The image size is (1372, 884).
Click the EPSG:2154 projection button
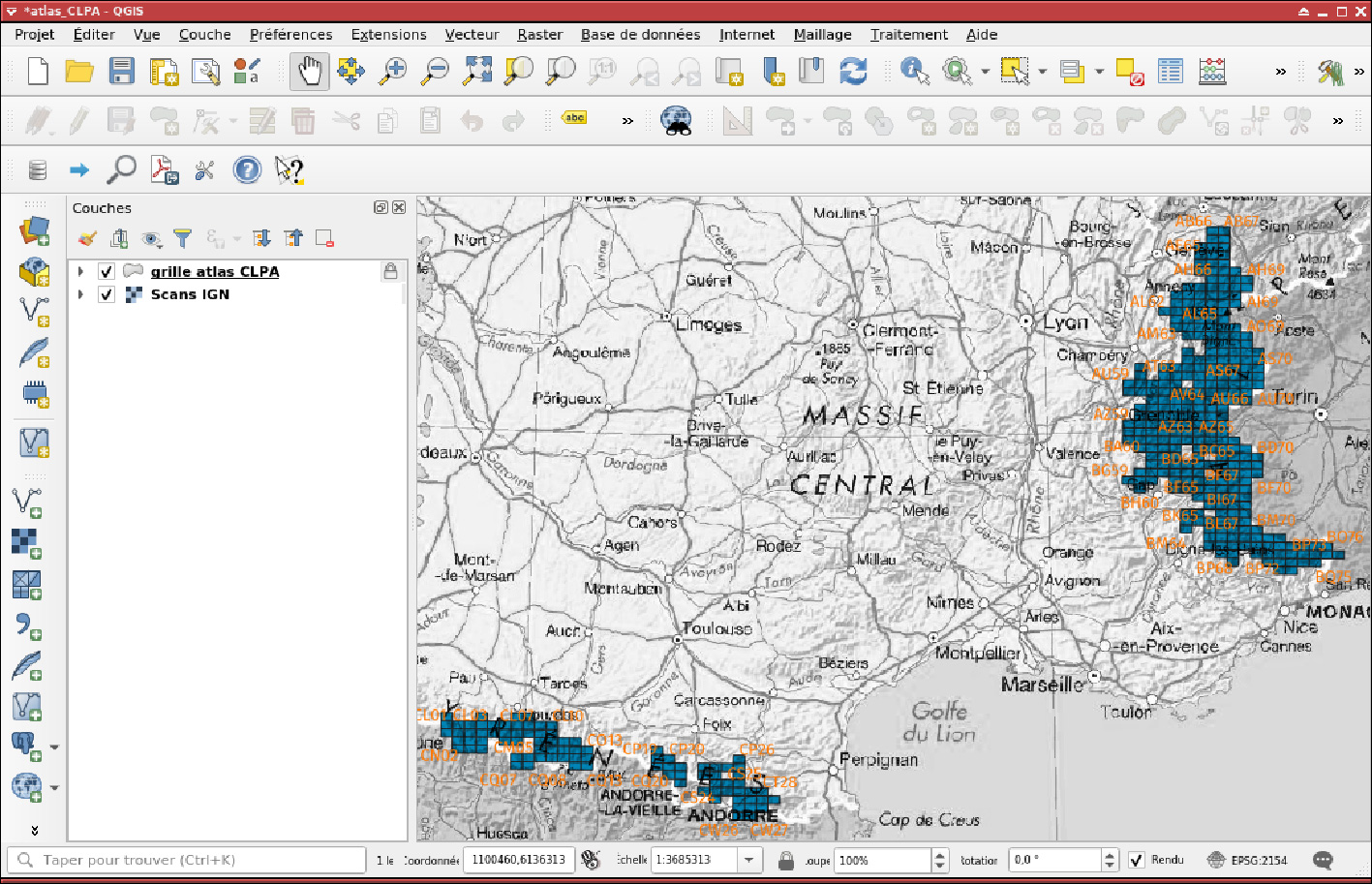(x=1248, y=860)
